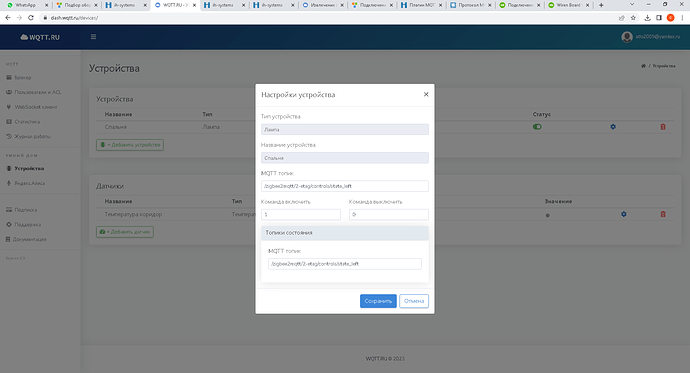The image size is (690, 373).
Task: Click the hamburger menu icon in header
Action: [x=93, y=37]
